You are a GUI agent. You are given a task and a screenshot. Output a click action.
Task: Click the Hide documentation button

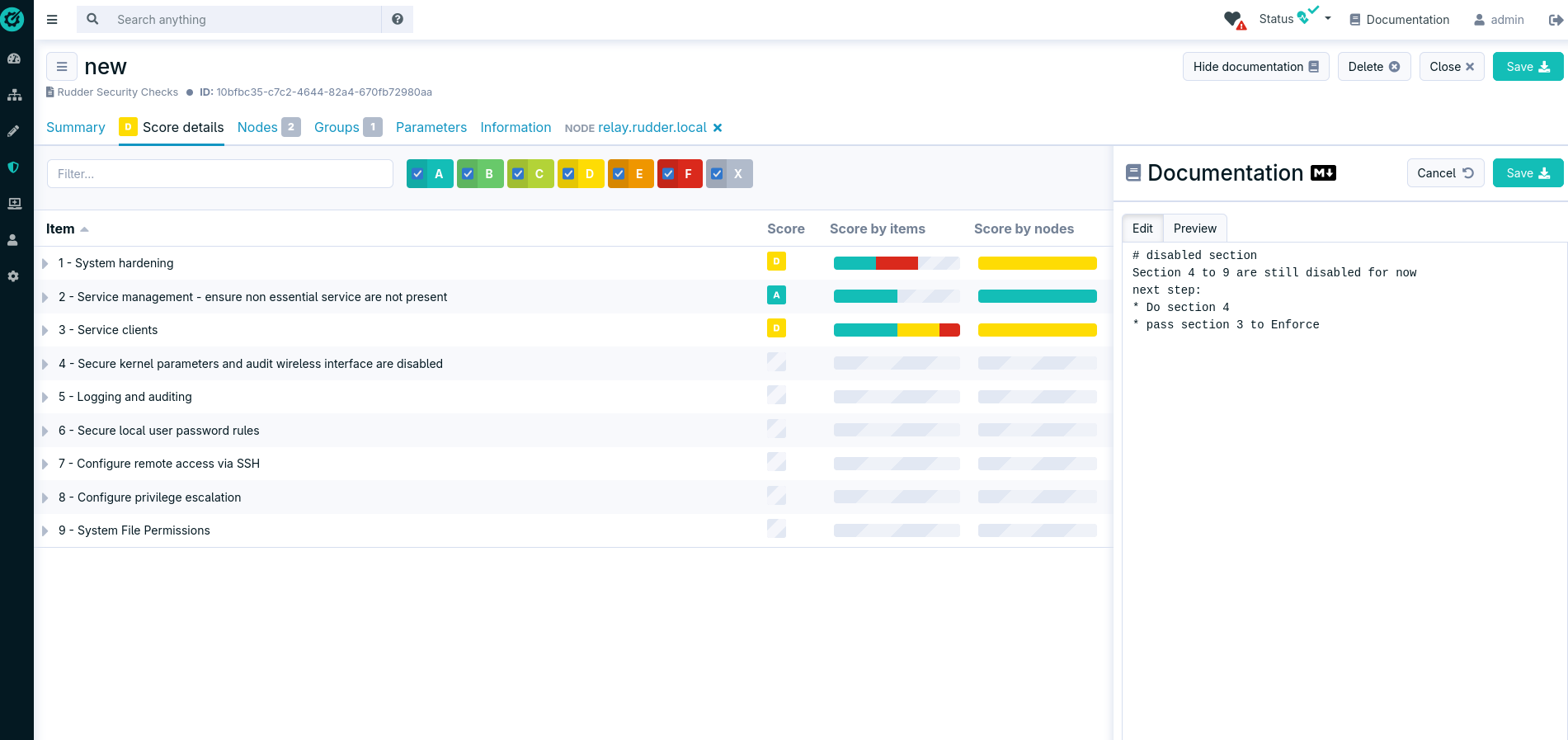[1255, 67]
